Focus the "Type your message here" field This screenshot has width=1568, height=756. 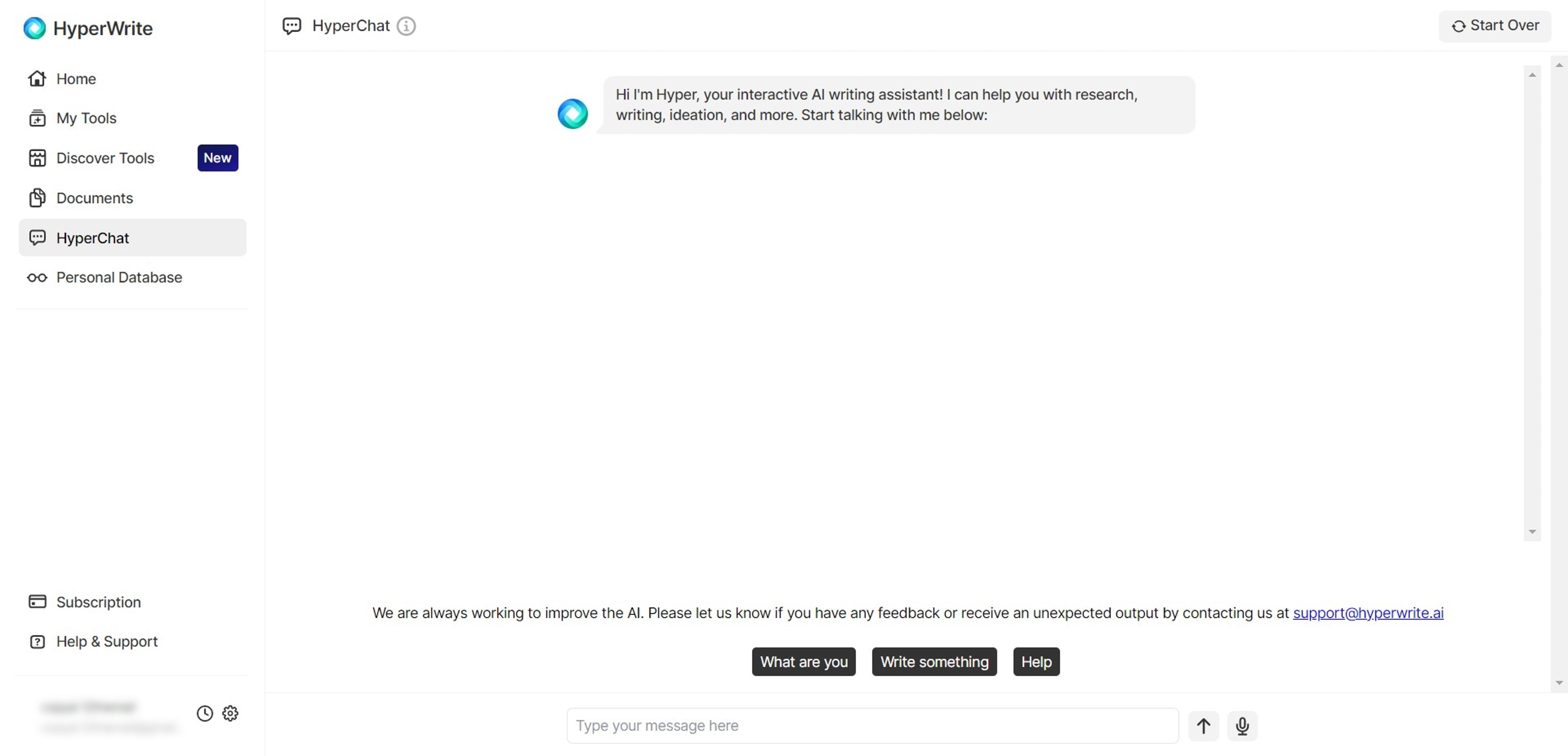coord(872,725)
